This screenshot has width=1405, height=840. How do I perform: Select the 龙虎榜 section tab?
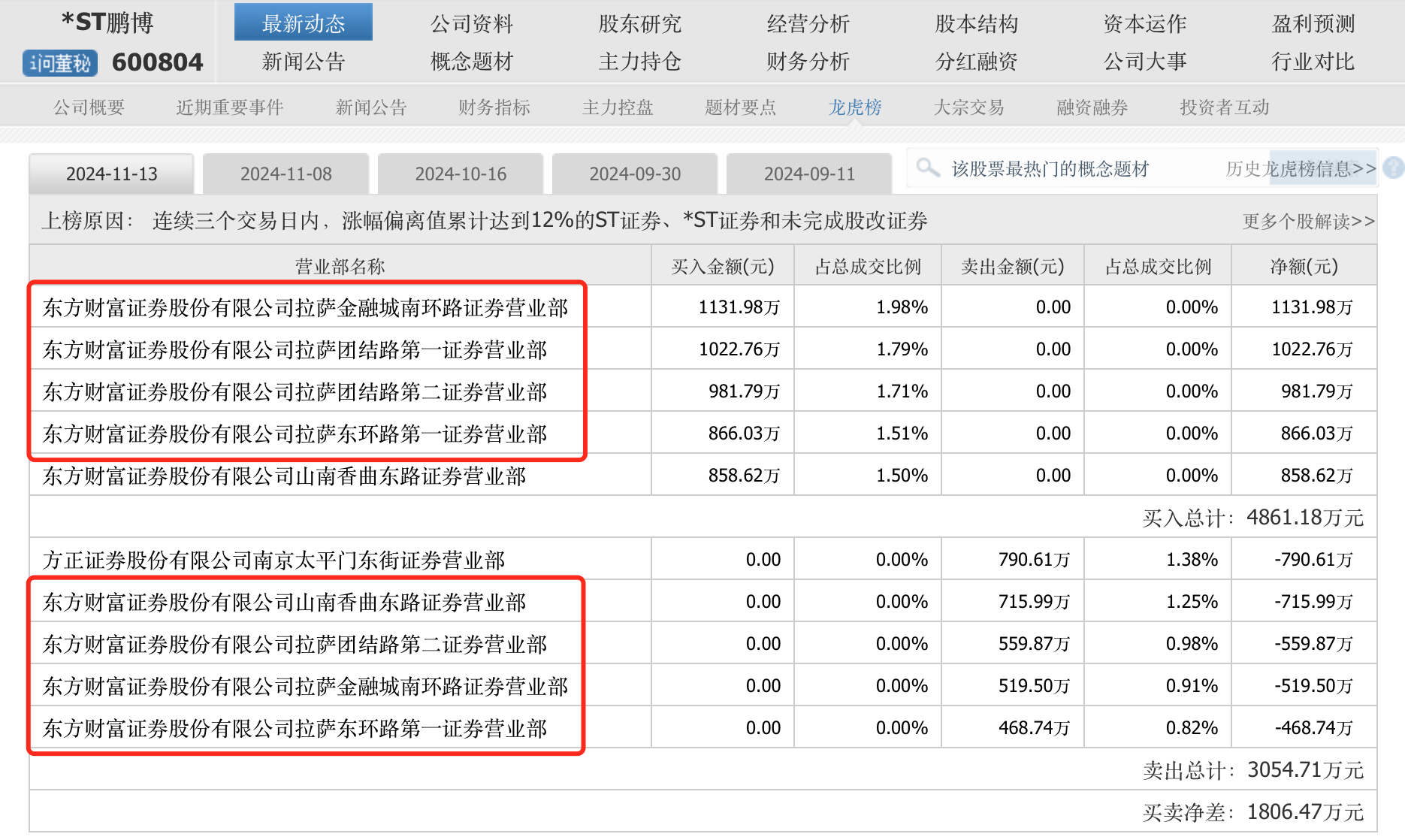pyautogui.click(x=855, y=107)
